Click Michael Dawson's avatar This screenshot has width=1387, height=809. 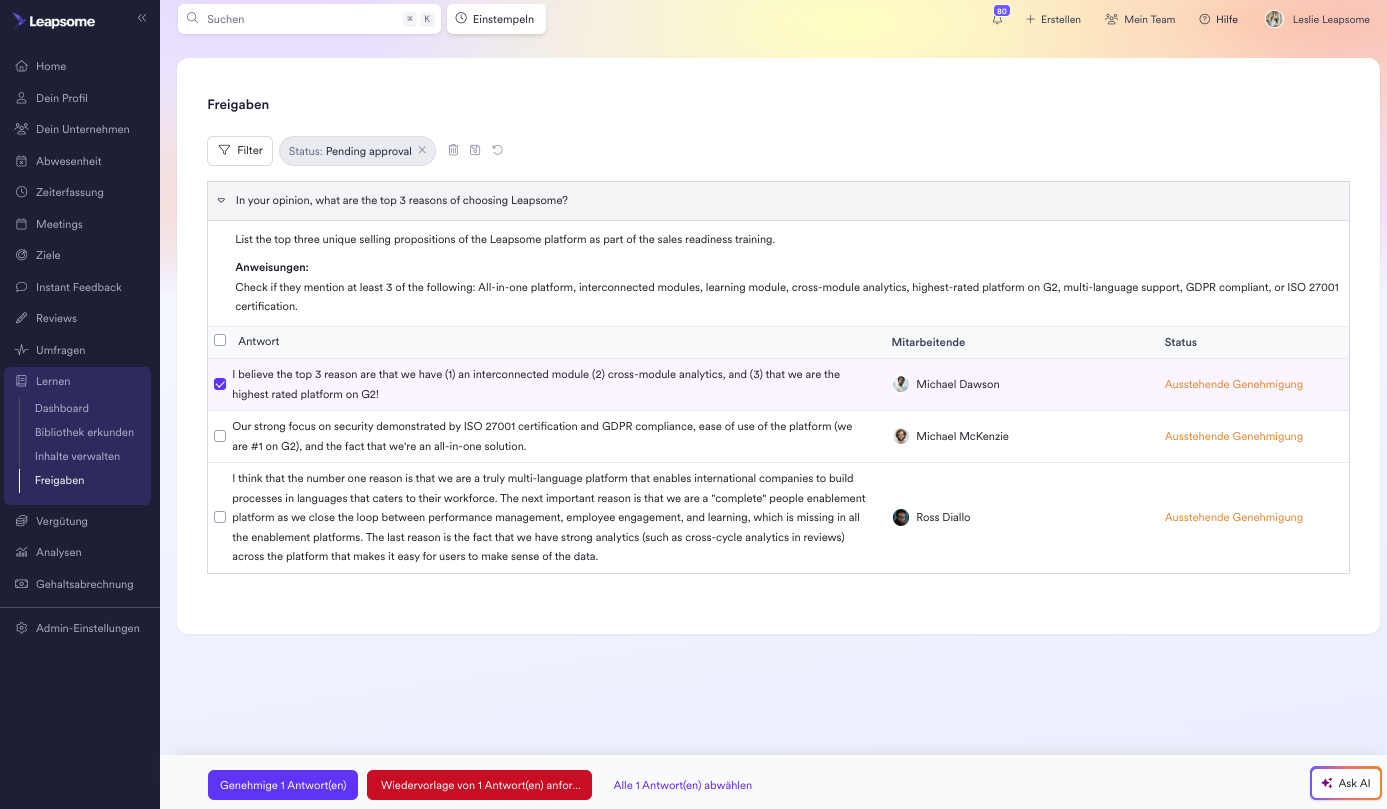(901, 384)
